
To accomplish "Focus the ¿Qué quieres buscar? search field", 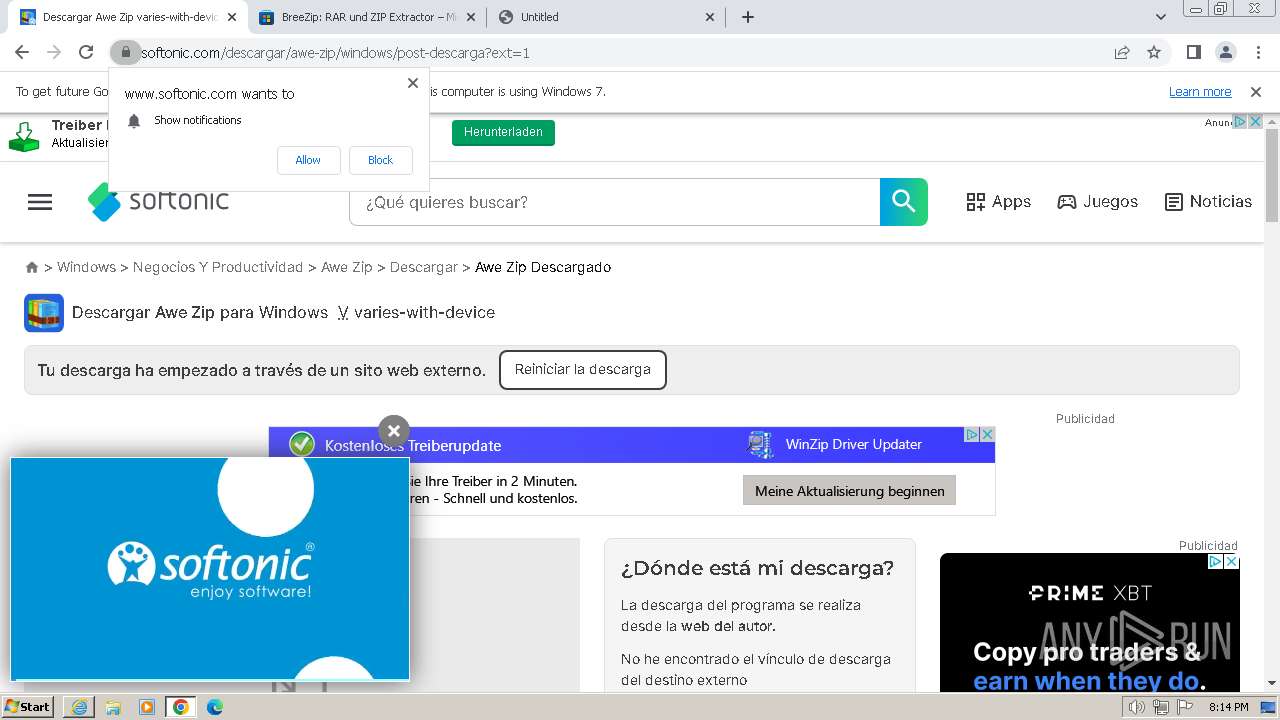I will [x=614, y=202].
